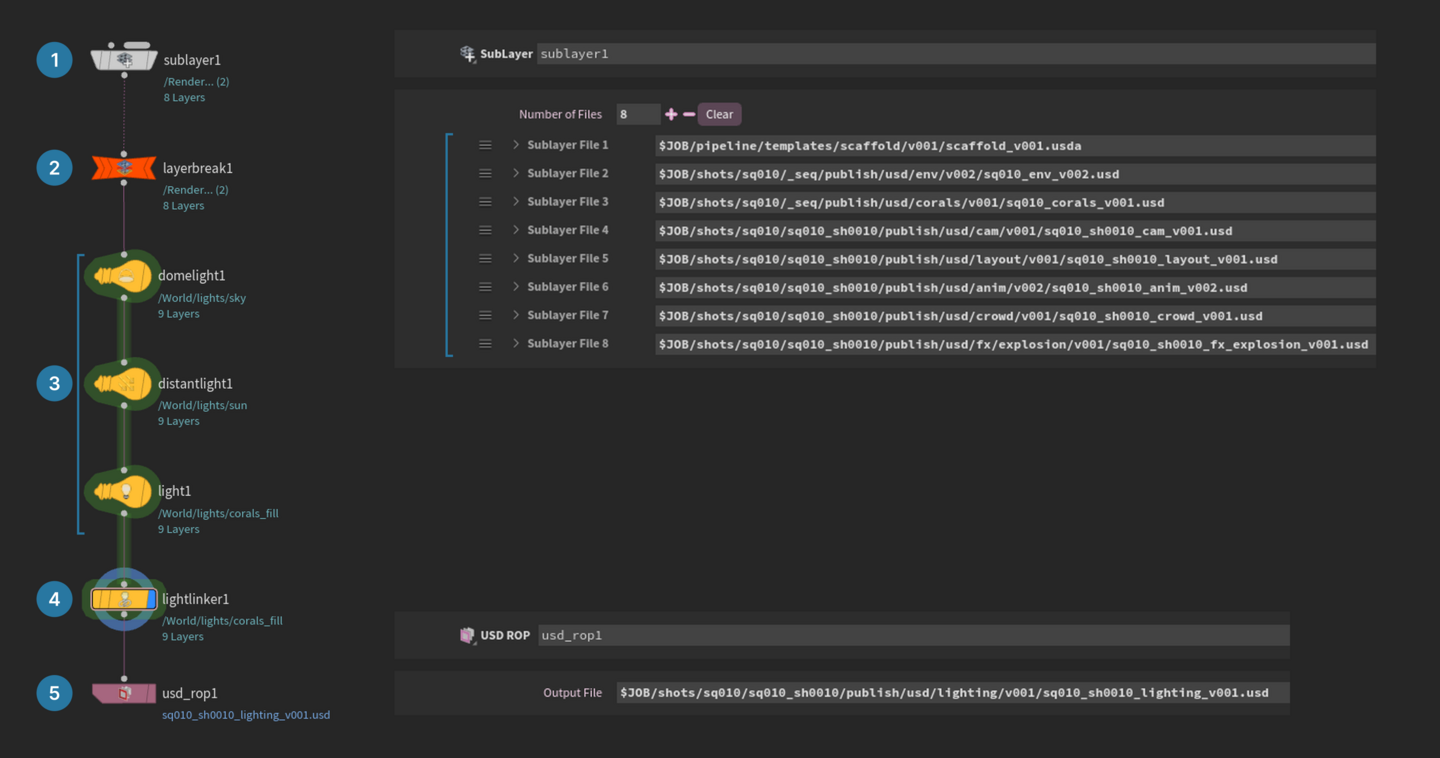1440x758 pixels.
Task: Expand the Sublayer File 7 entry
Action: (x=516, y=315)
